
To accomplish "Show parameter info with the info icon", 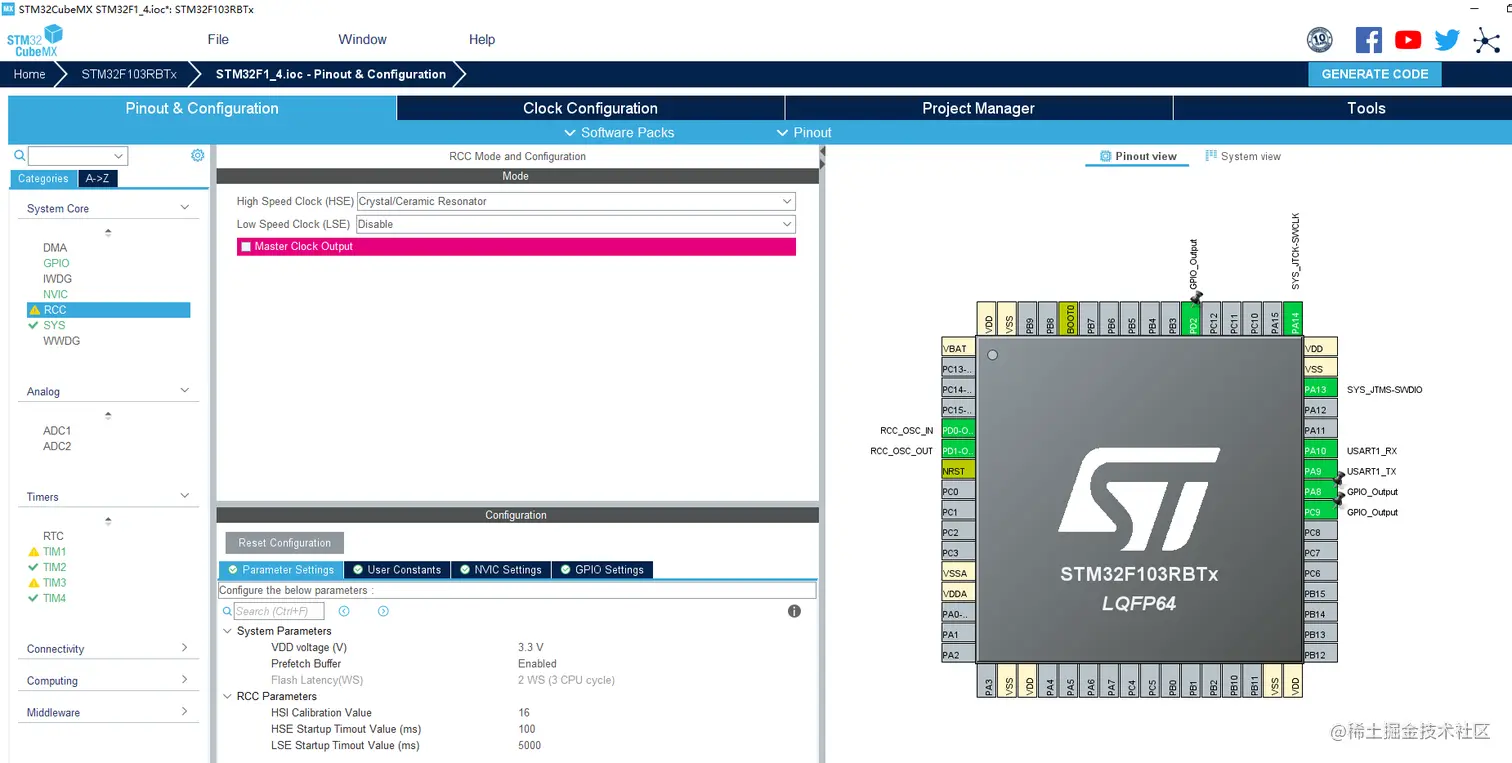I will pyautogui.click(x=794, y=611).
